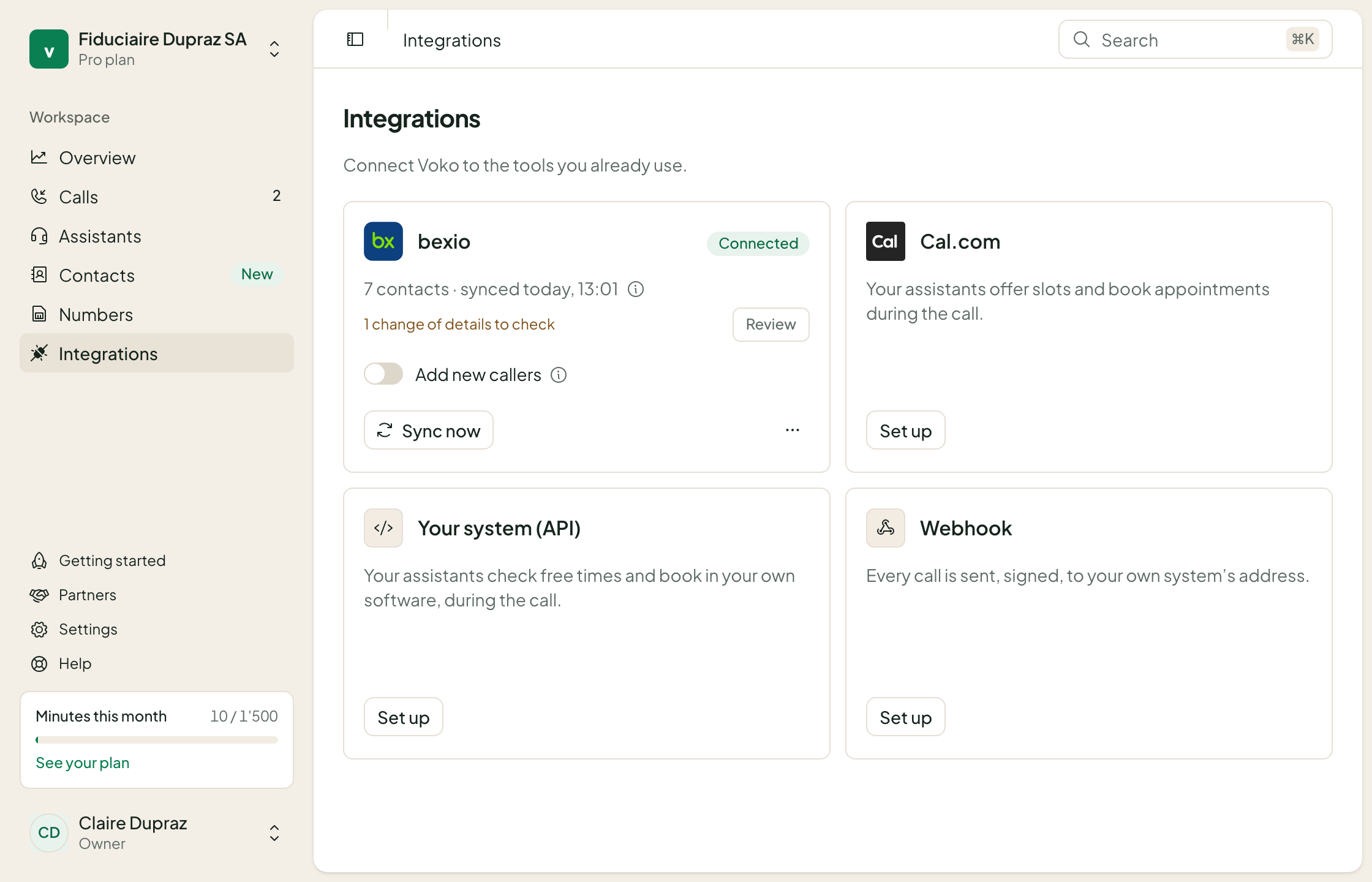Viewport: 1372px width, 882px height.
Task: Click Review for the bexio changes
Action: (771, 325)
